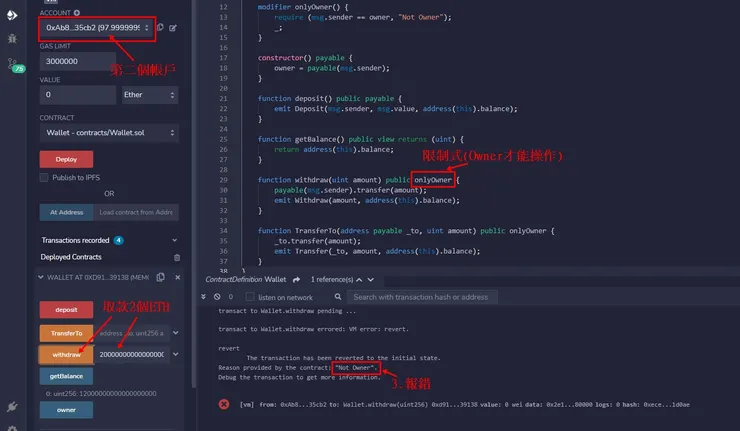Clear the terminal console
Screen dimensions: 740x431
coord(217,296)
